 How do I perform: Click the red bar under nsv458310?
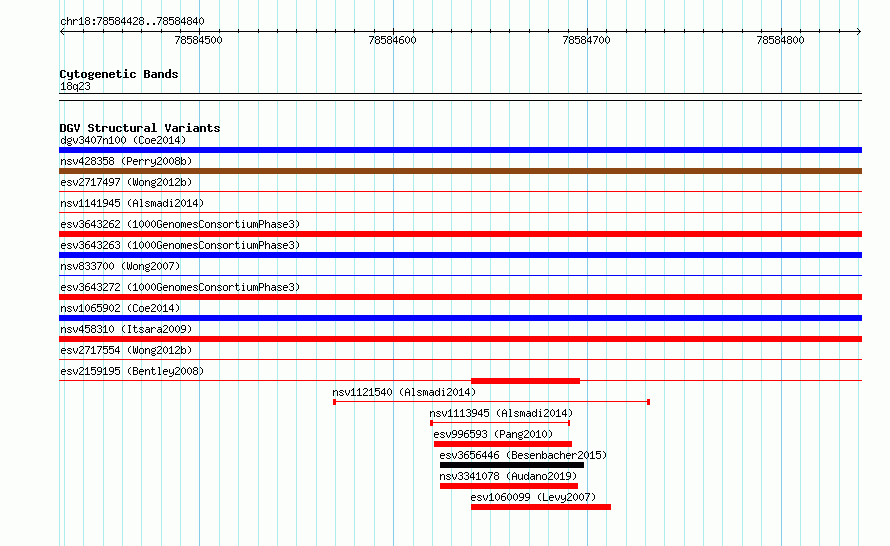click(460, 339)
